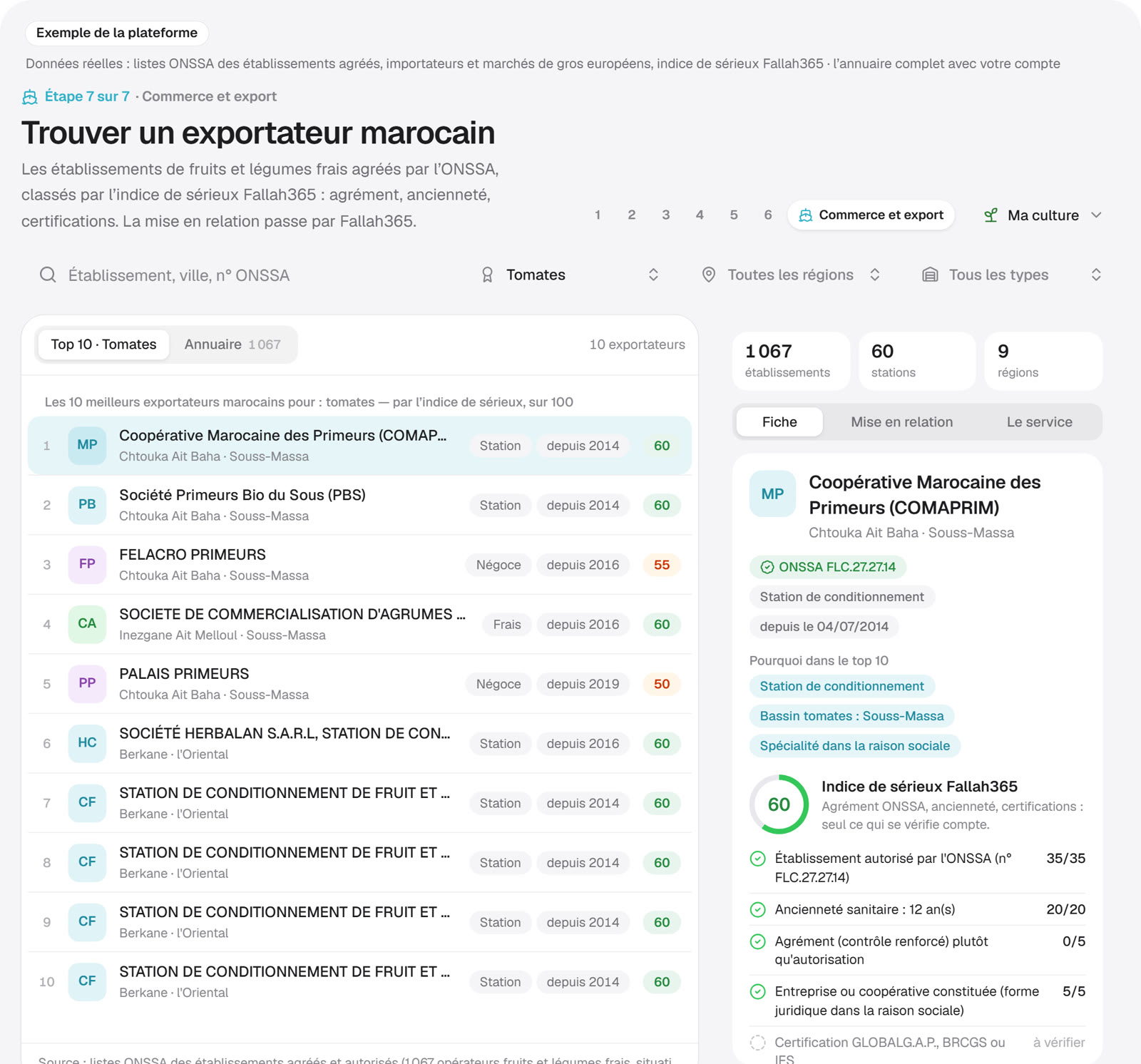Switch to the Annuaire 1 067 tab

tap(232, 344)
